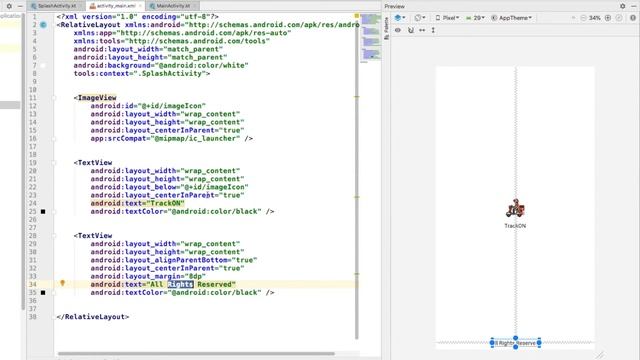Collapse the first TextView fold on line 19

pos(54,162)
